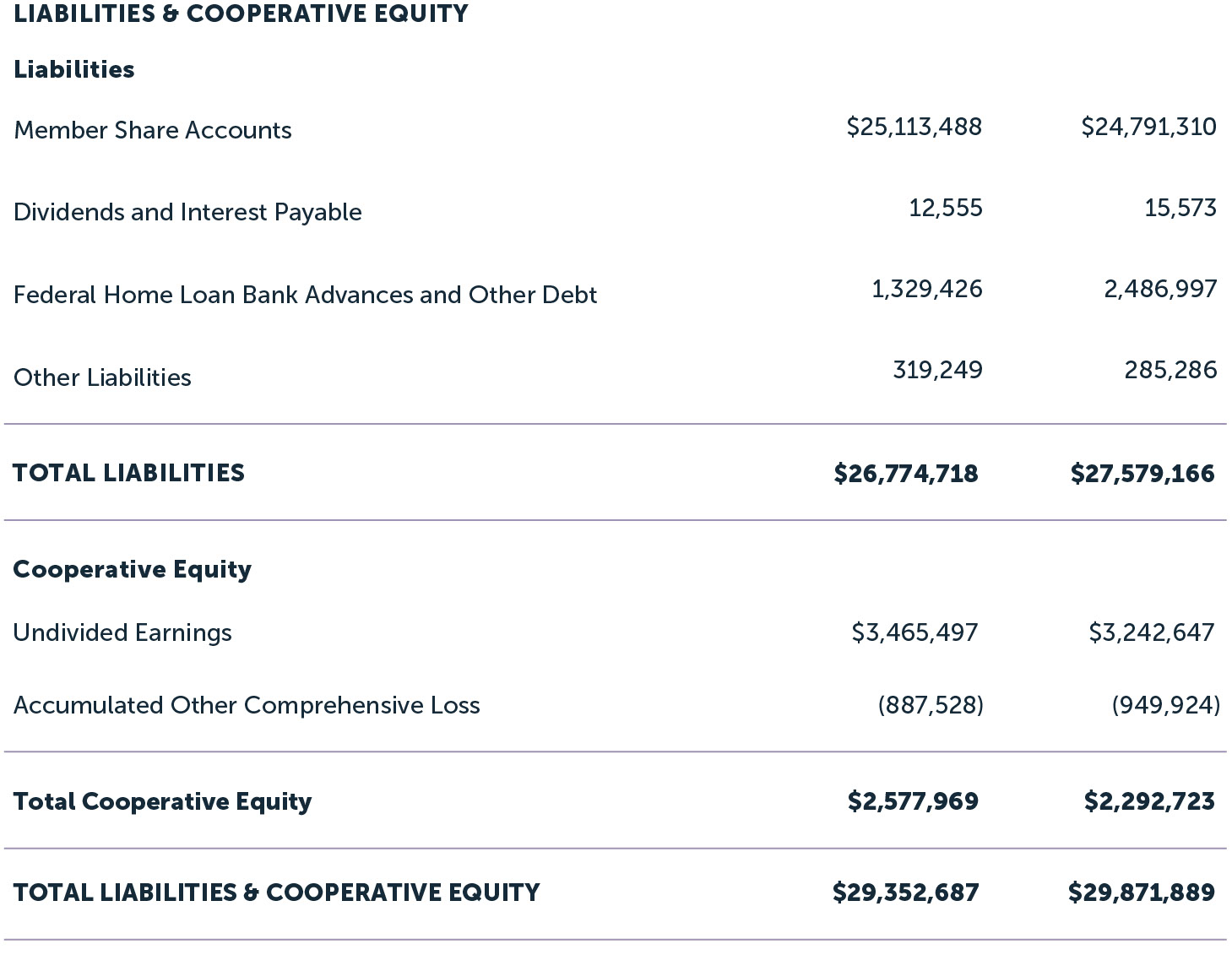
Task: Select the $3,242,647 undivided earnings value
Action: pos(1151,632)
